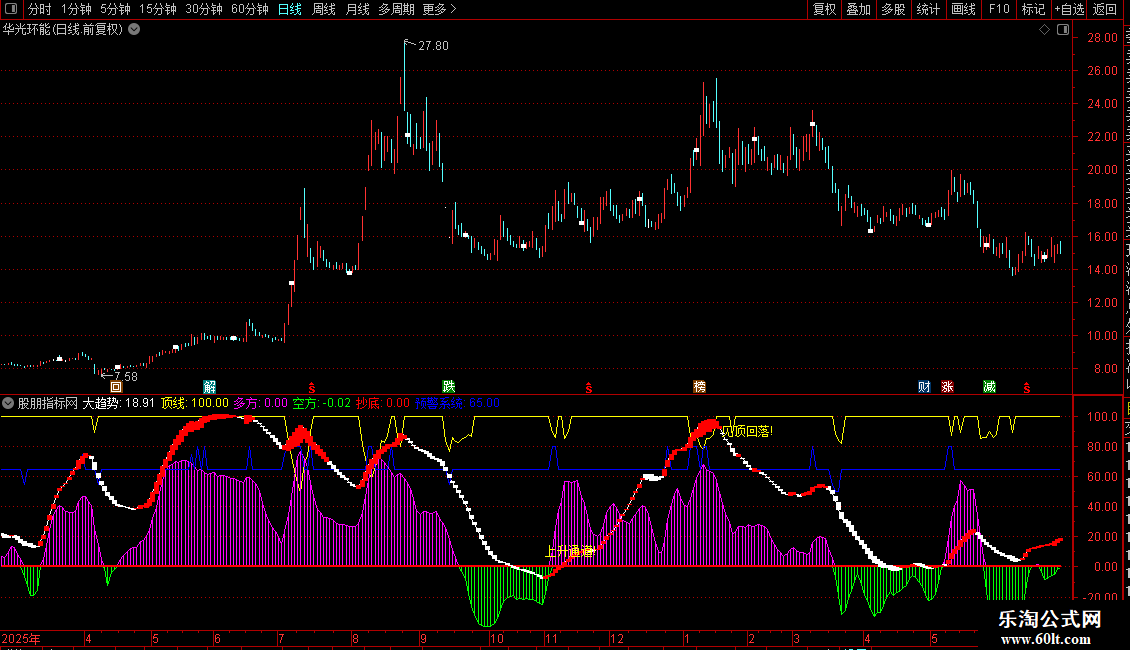Click the 财 event marker icon
Screen dimensions: 1130x650
click(925, 387)
